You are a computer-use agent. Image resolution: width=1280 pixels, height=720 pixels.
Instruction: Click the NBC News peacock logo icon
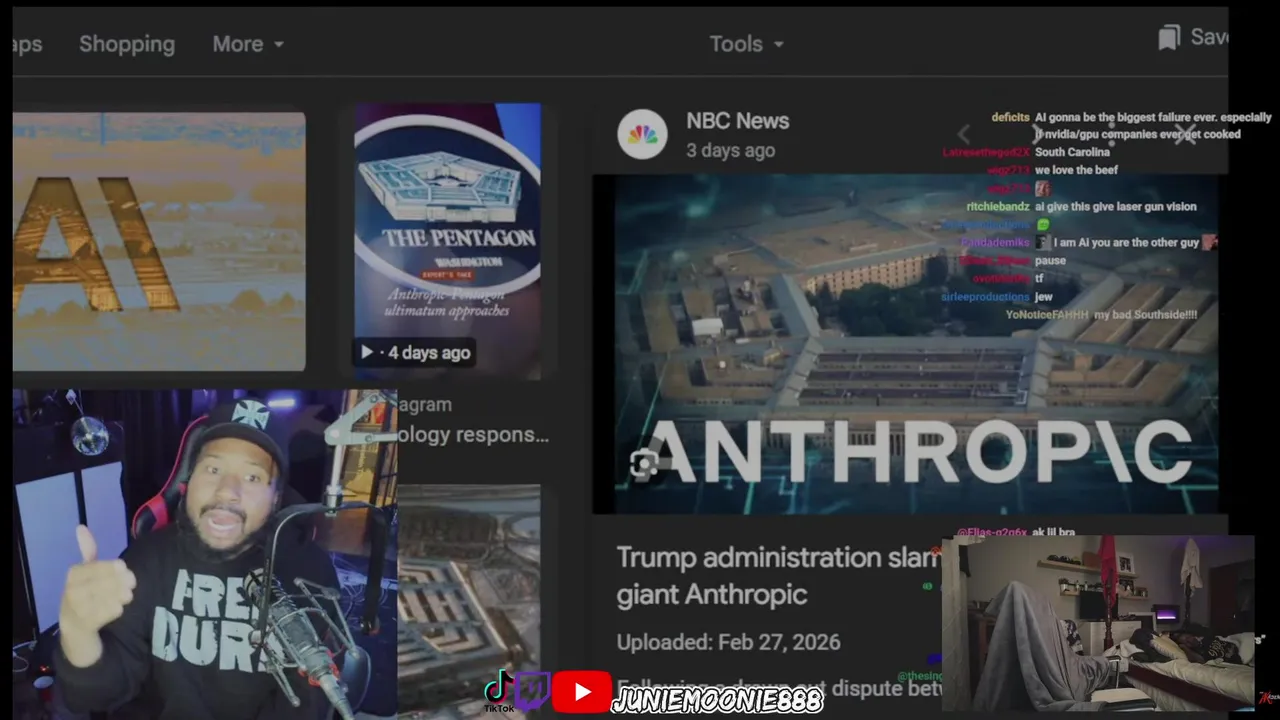click(x=642, y=134)
